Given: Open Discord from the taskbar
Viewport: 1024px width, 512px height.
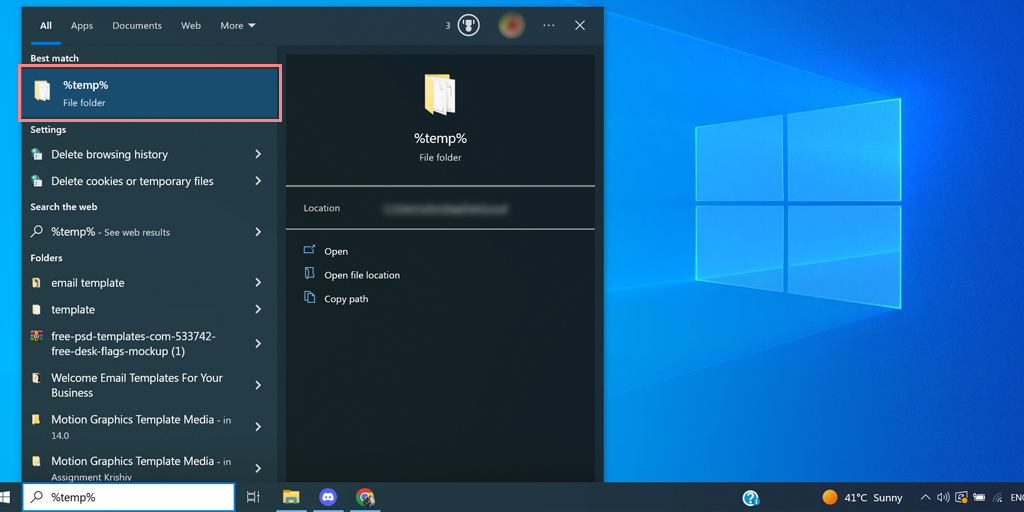Looking at the screenshot, I should pyautogui.click(x=328, y=498).
